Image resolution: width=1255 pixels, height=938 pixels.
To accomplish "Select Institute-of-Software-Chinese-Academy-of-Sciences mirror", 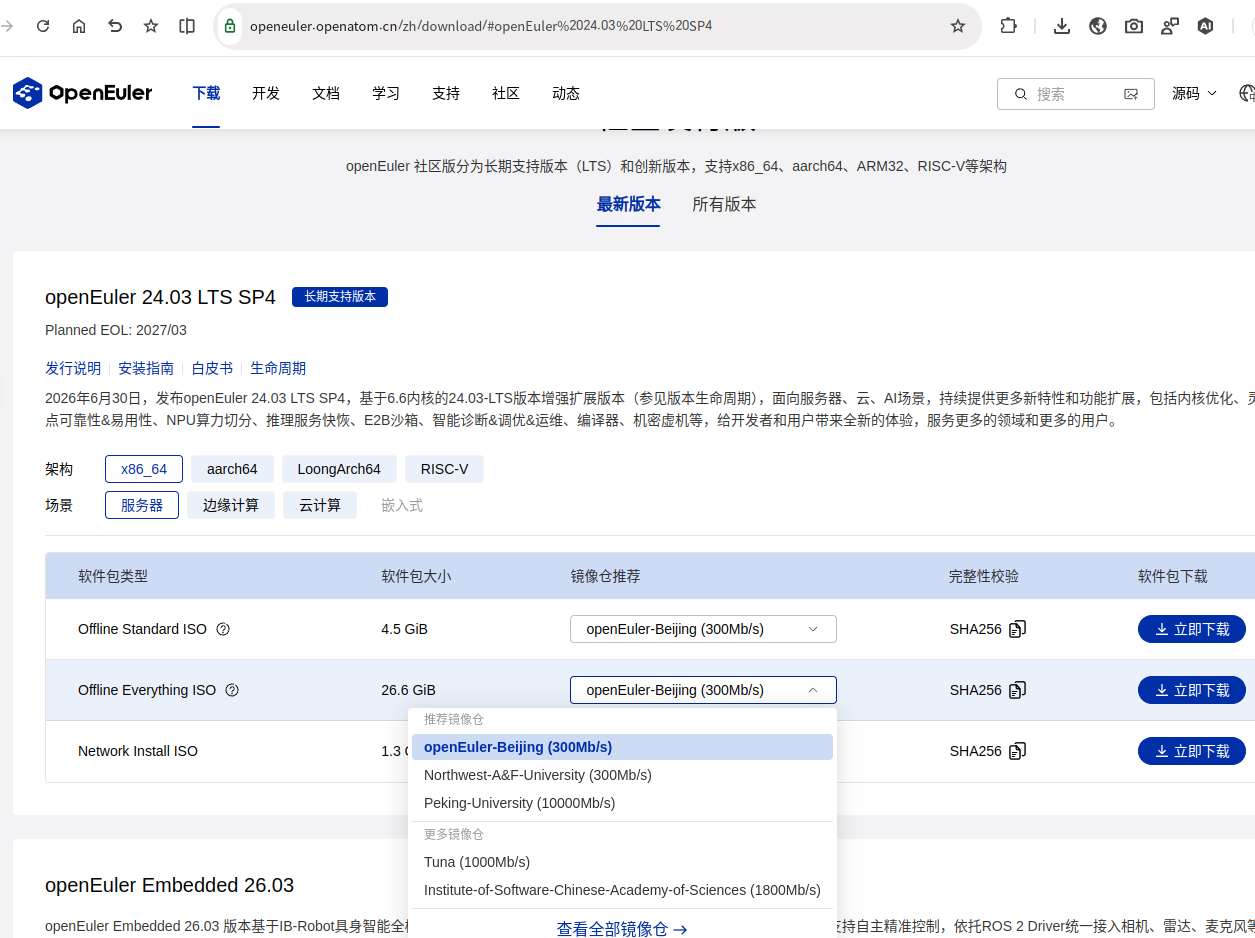I will pyautogui.click(x=622, y=890).
